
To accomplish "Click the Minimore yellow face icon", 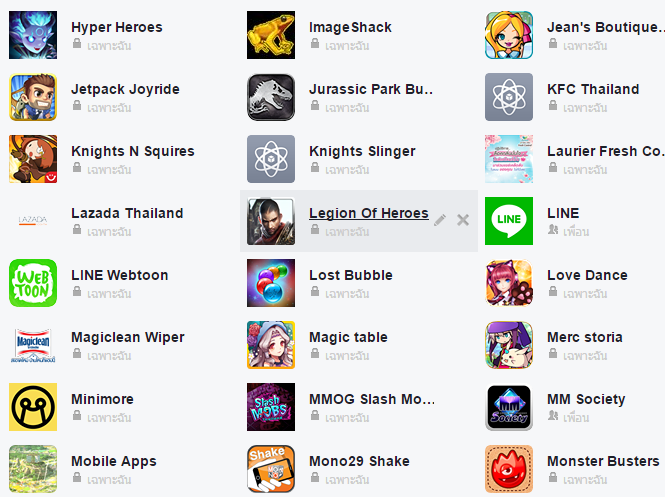I will tap(33, 407).
